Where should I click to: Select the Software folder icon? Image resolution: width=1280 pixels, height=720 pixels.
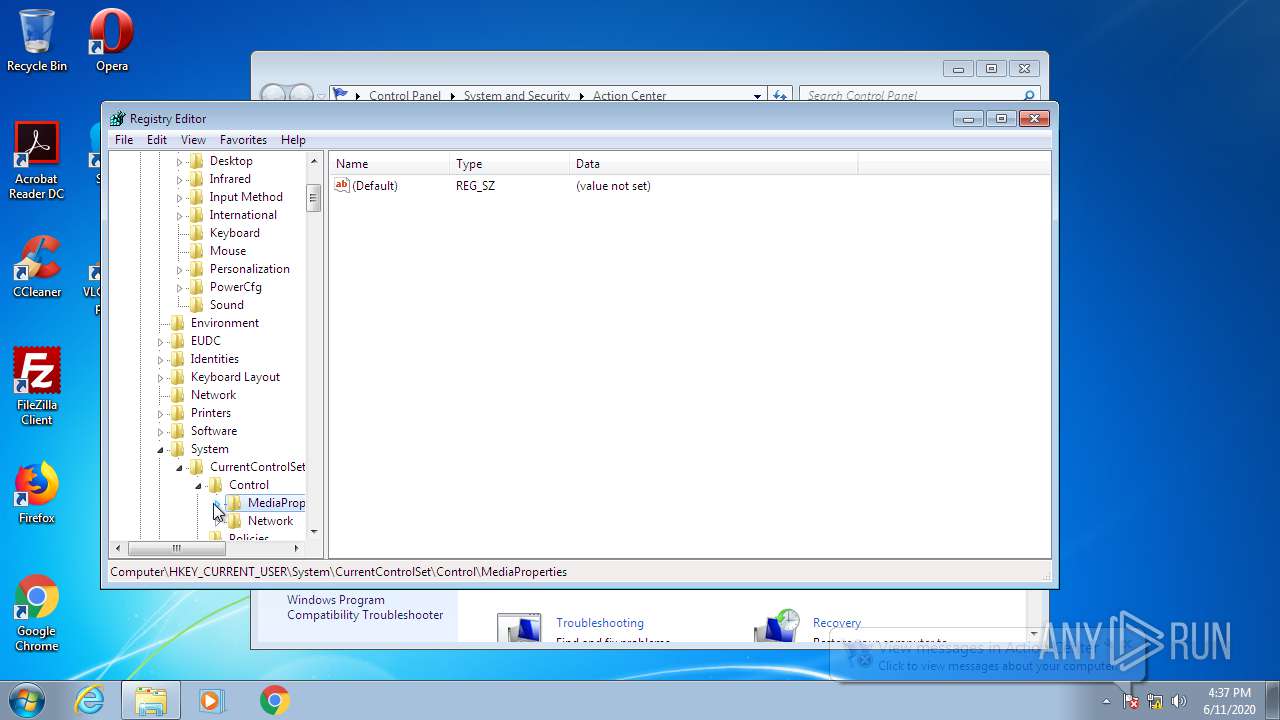coord(177,431)
